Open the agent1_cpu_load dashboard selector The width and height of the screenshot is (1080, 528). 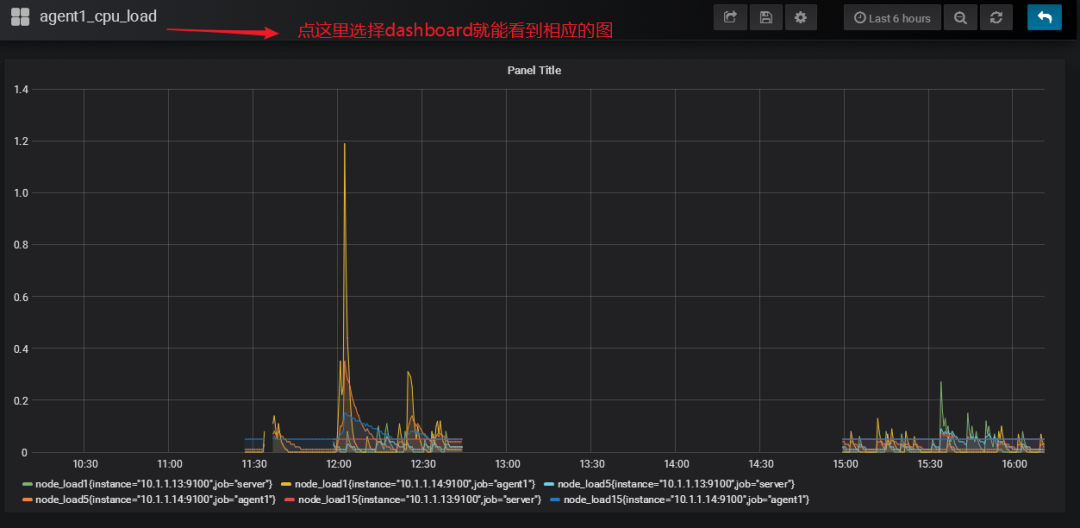tap(98, 17)
